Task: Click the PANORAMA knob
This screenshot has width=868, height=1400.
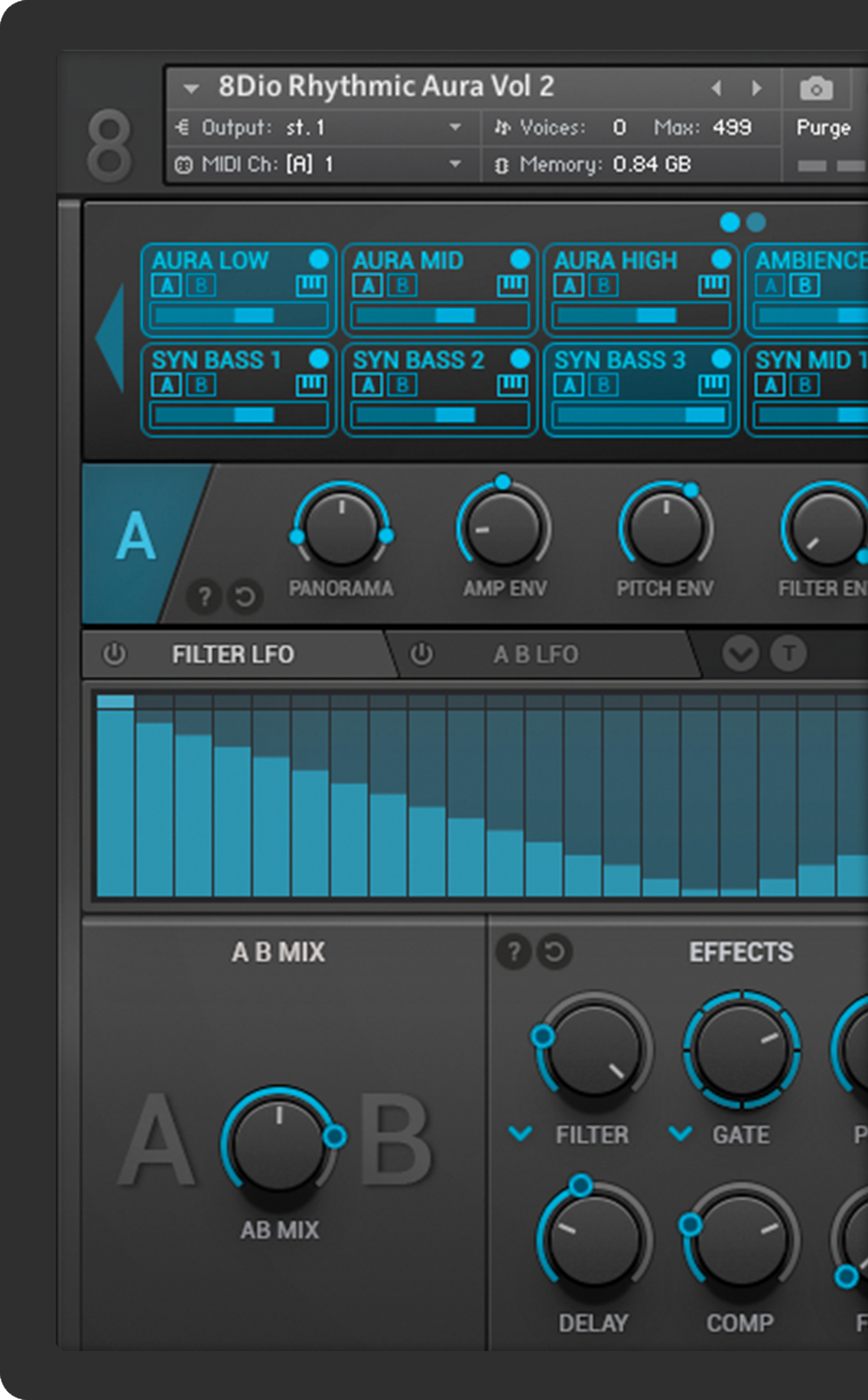Action: coord(342,529)
